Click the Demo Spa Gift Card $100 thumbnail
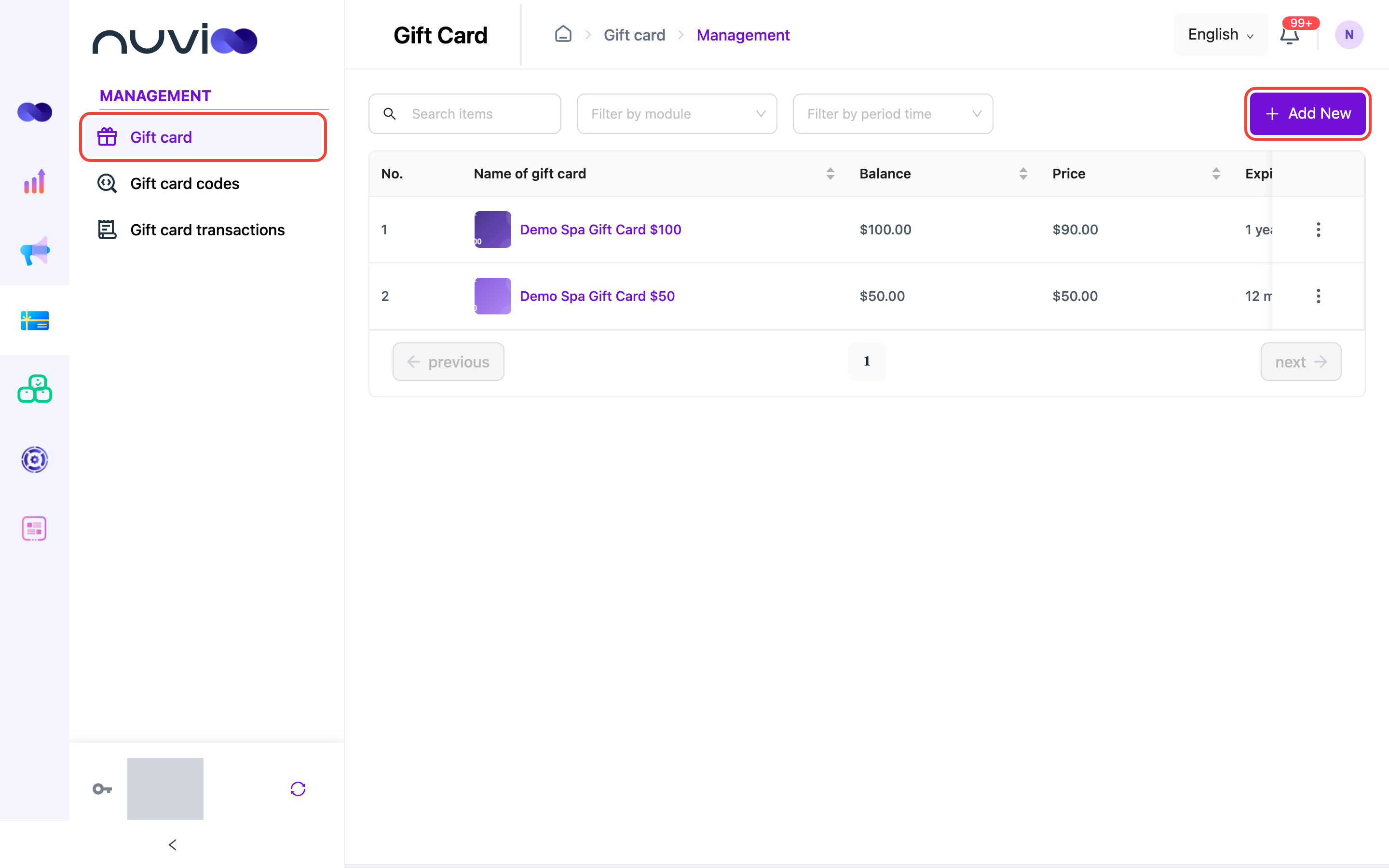1389x868 pixels. pos(492,230)
